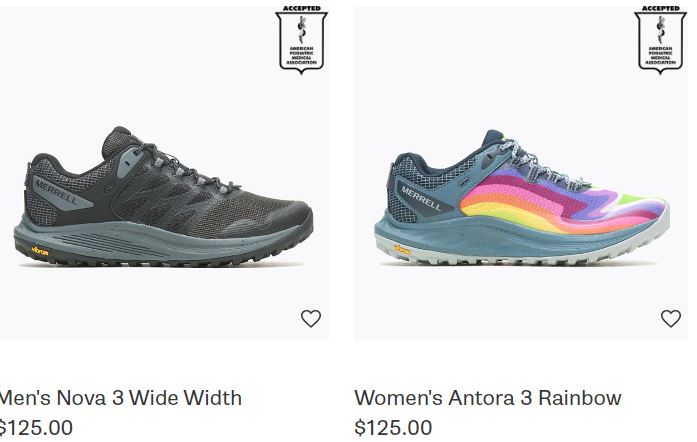697x442 pixels.
Task: Favorite the Men's Nova 3 with heart icon
Action: 311,318
